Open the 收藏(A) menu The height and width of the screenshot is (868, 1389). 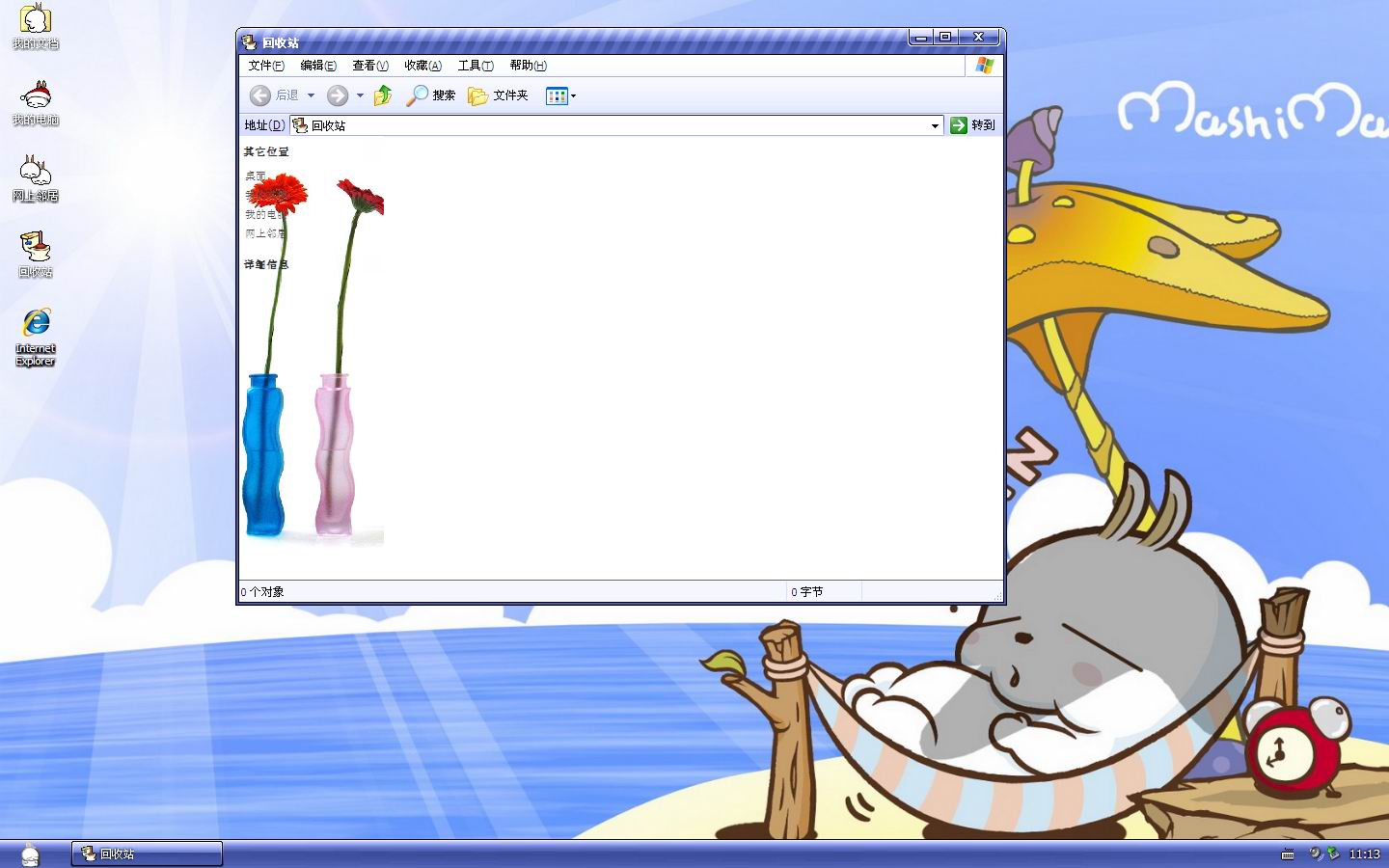[x=422, y=66]
